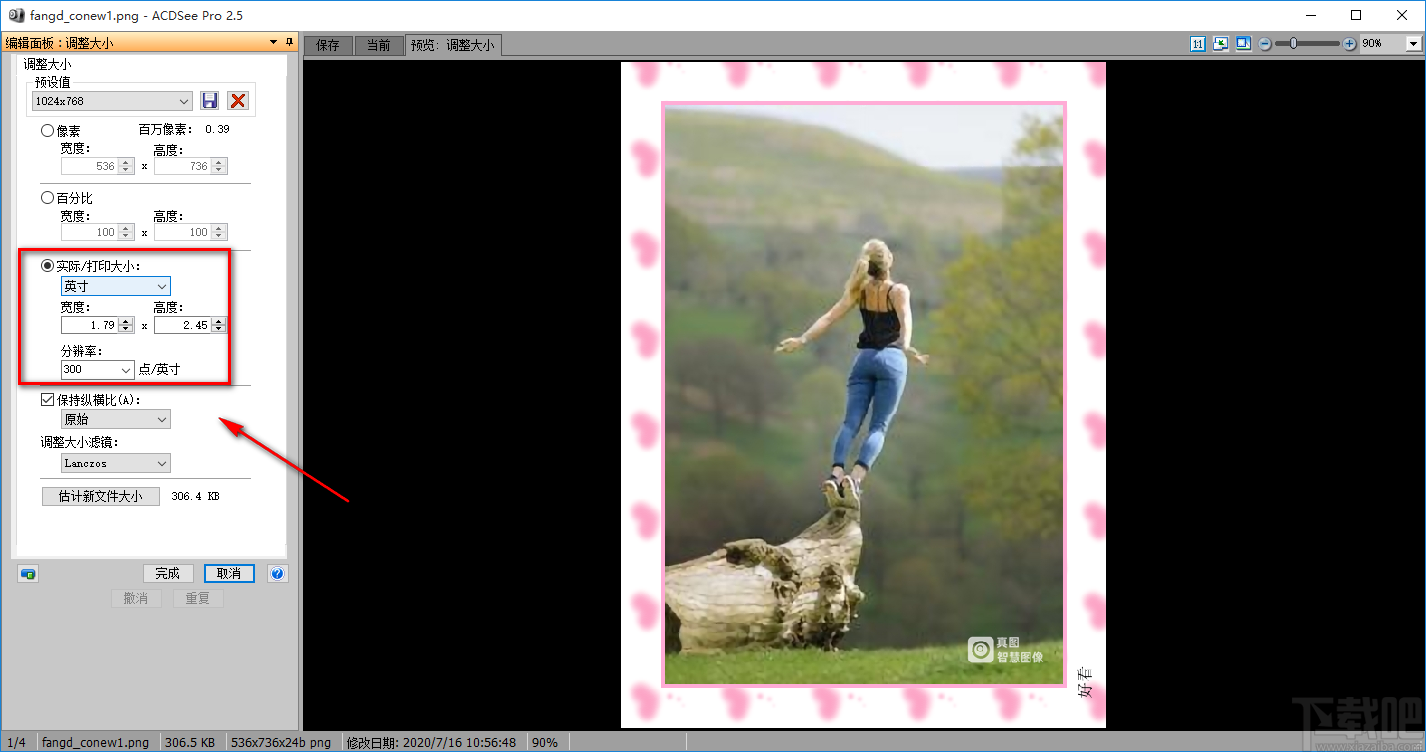Screen dimensions: 1426x752
Task: Click the status bar 修改日期 entry
Action: [x=431, y=743]
